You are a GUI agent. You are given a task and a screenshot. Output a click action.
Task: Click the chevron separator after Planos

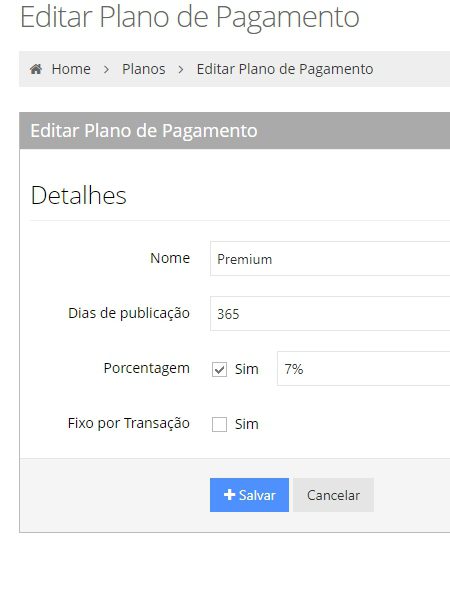(181, 69)
